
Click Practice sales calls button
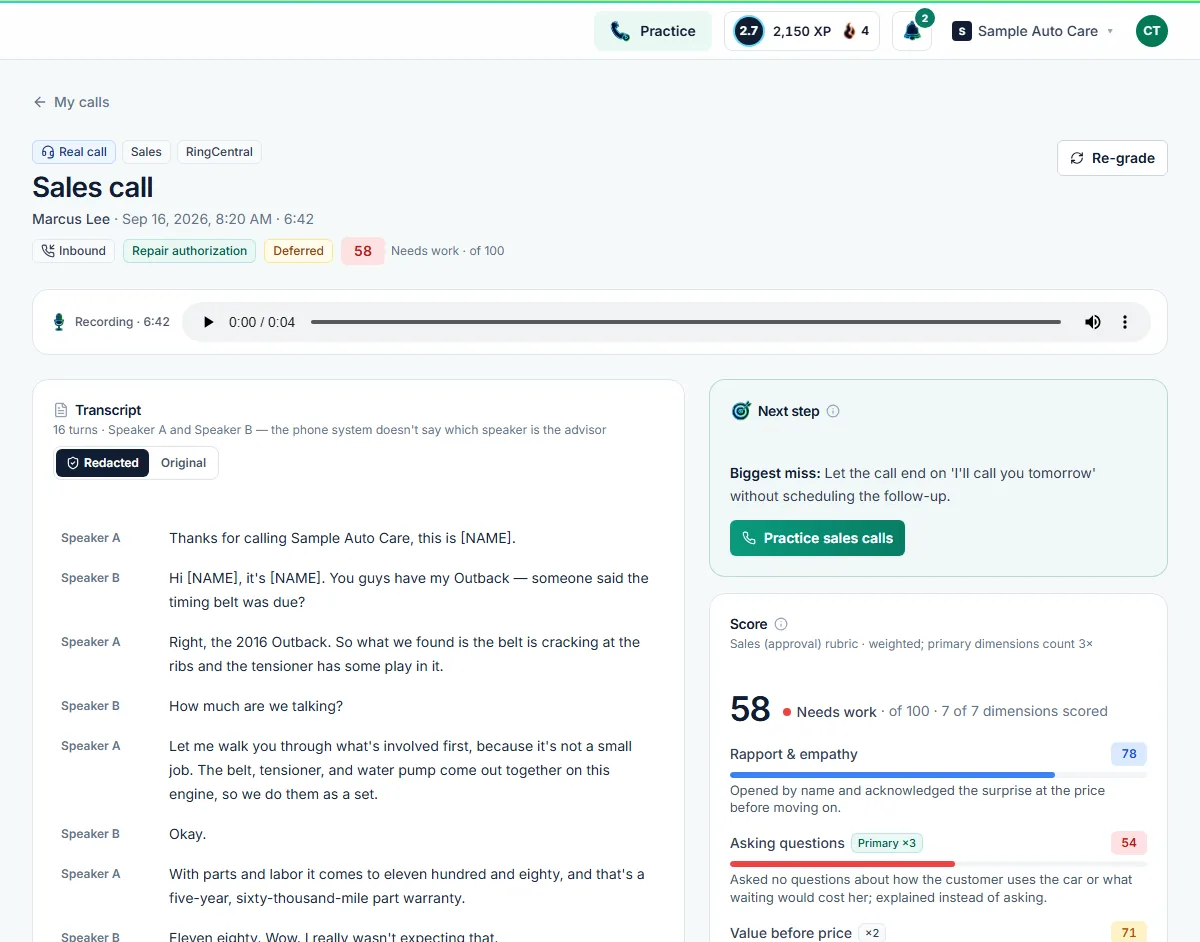(817, 538)
